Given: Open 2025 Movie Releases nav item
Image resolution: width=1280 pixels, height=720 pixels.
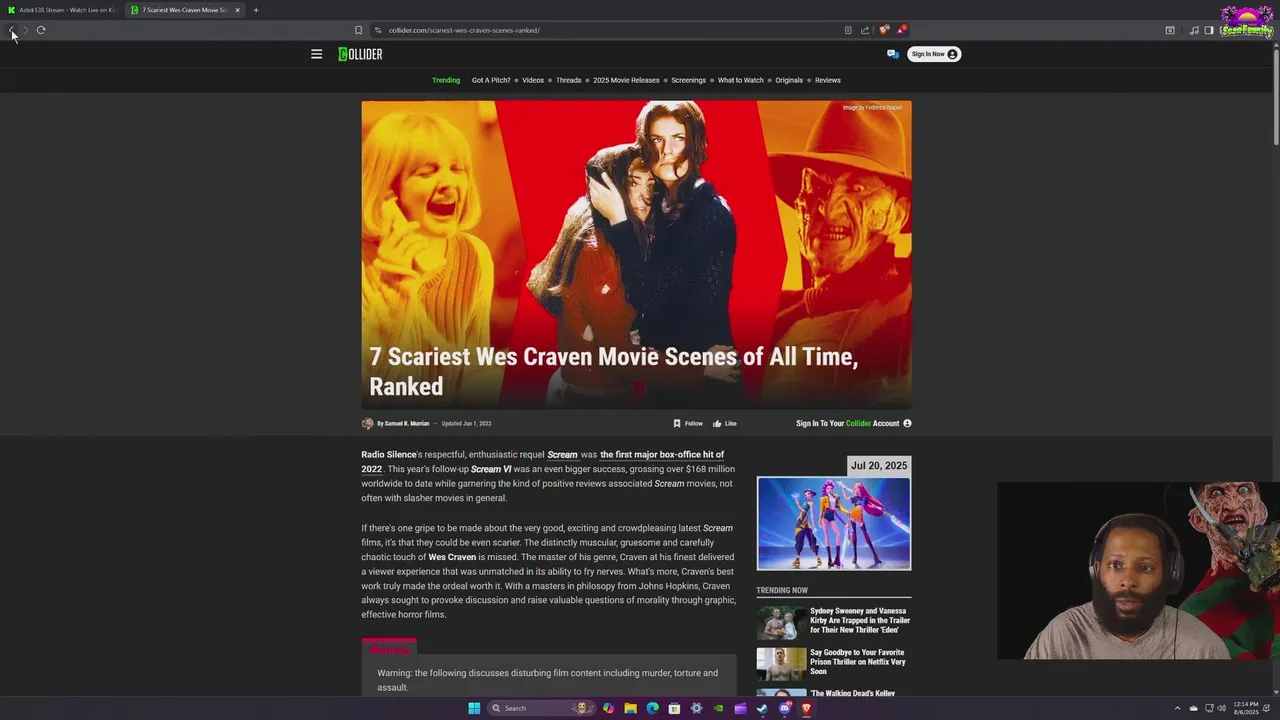Looking at the screenshot, I should click(x=626, y=80).
